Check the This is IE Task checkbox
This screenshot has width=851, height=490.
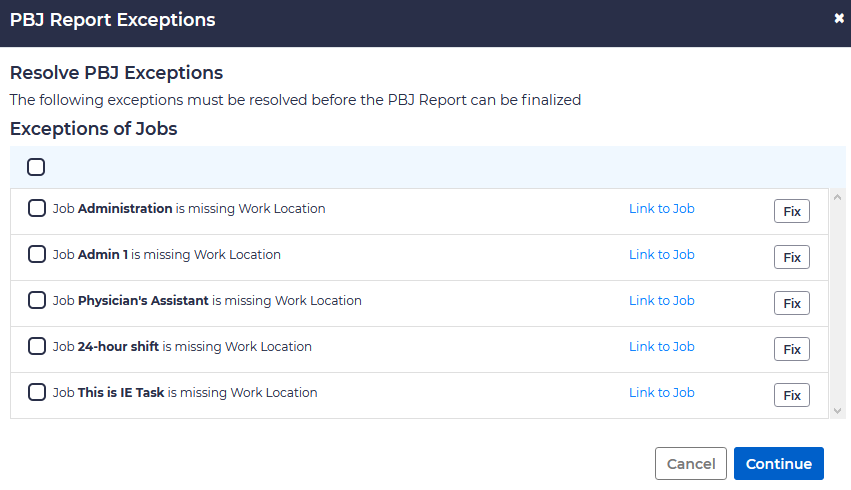point(37,393)
